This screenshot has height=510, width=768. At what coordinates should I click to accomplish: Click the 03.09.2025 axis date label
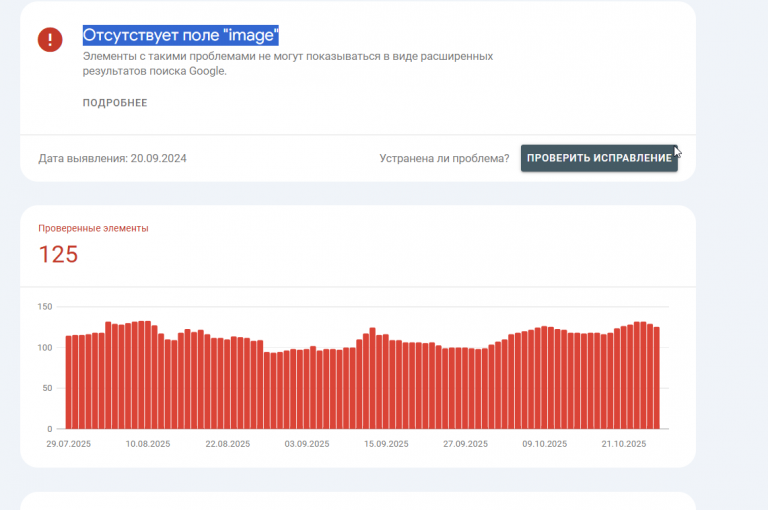[x=307, y=444]
